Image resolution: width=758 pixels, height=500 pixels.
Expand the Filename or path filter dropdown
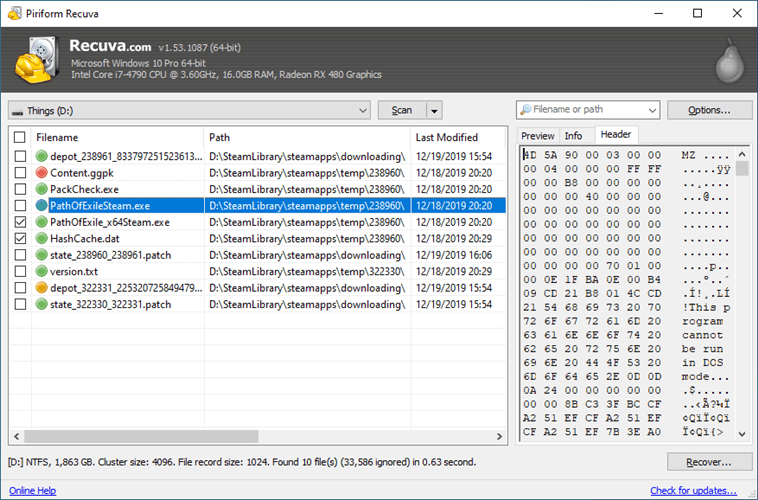[652, 110]
